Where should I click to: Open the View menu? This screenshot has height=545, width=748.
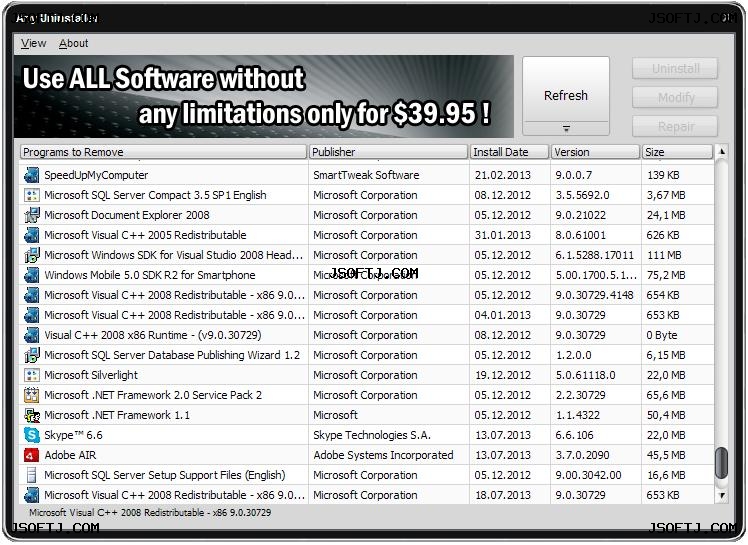click(x=33, y=43)
